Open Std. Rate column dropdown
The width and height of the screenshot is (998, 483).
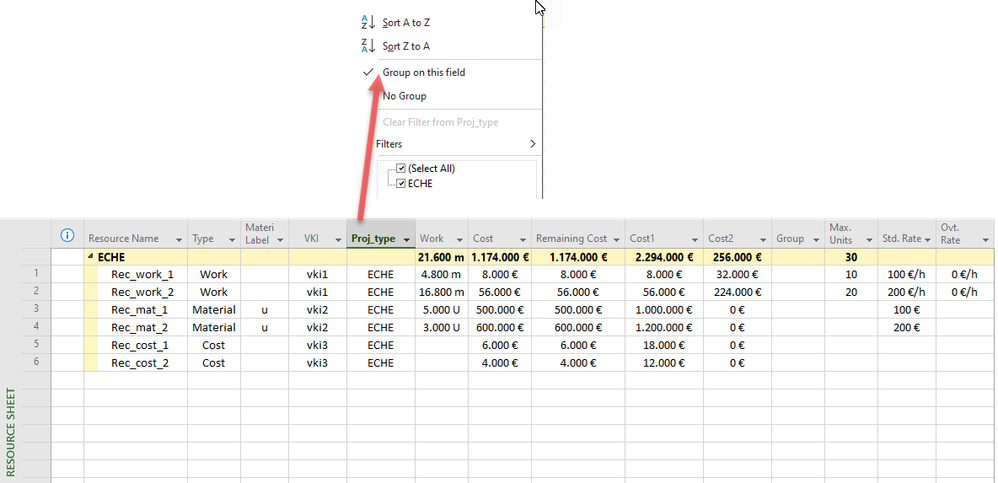927,239
